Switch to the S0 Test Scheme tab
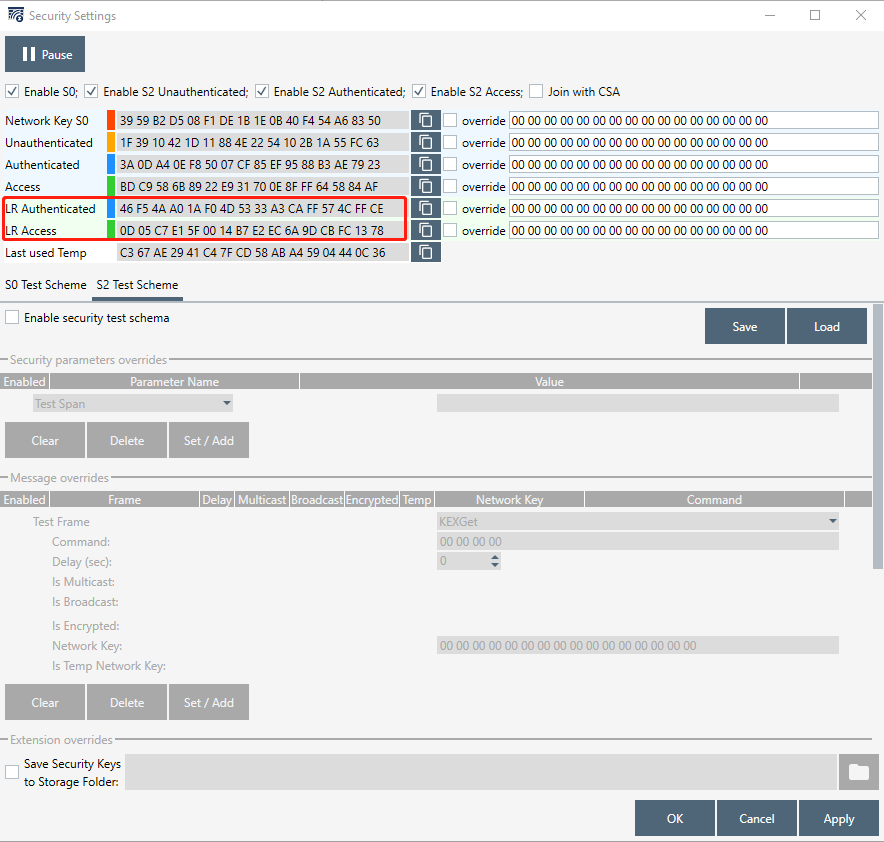 (46, 285)
